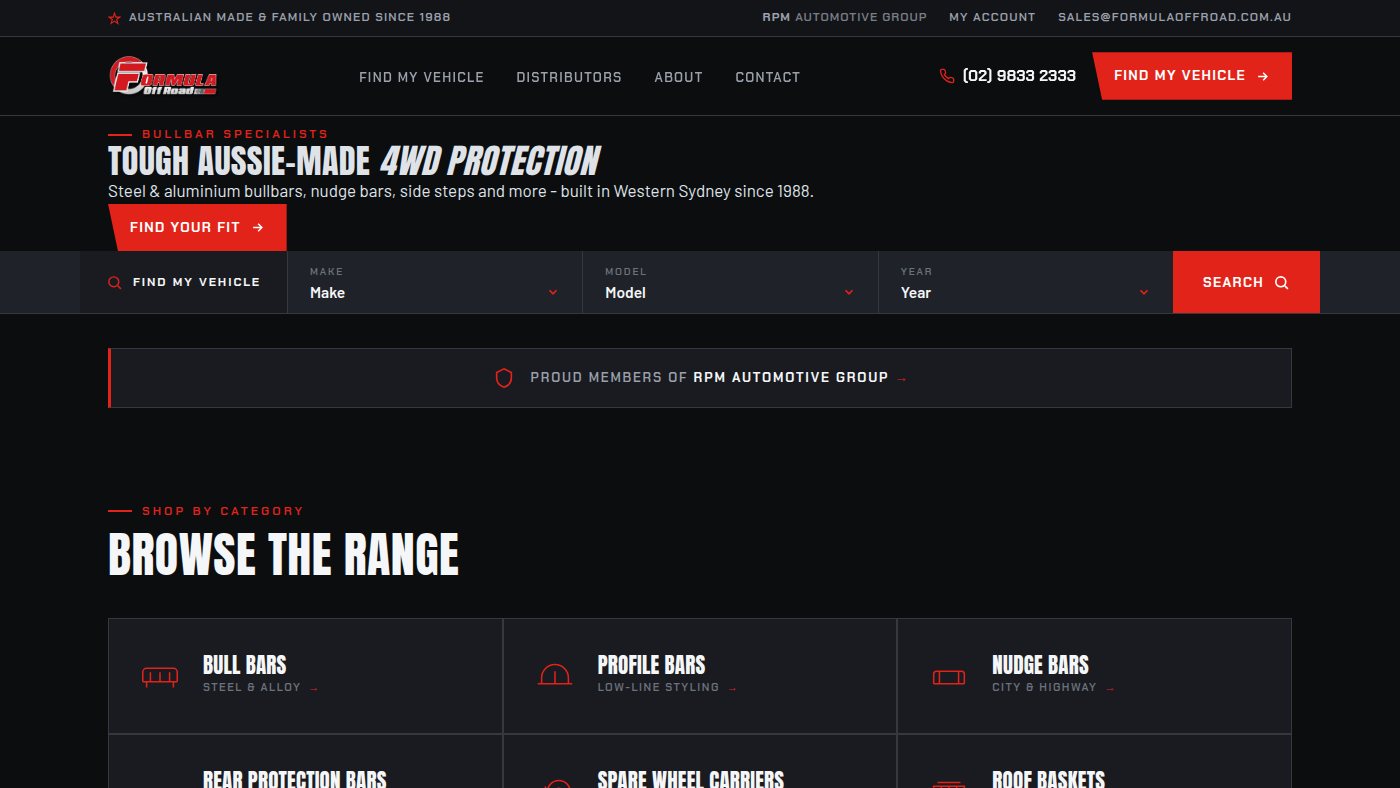The width and height of the screenshot is (1400, 788).
Task: Click the nudge bar category icon
Action: click(949, 677)
